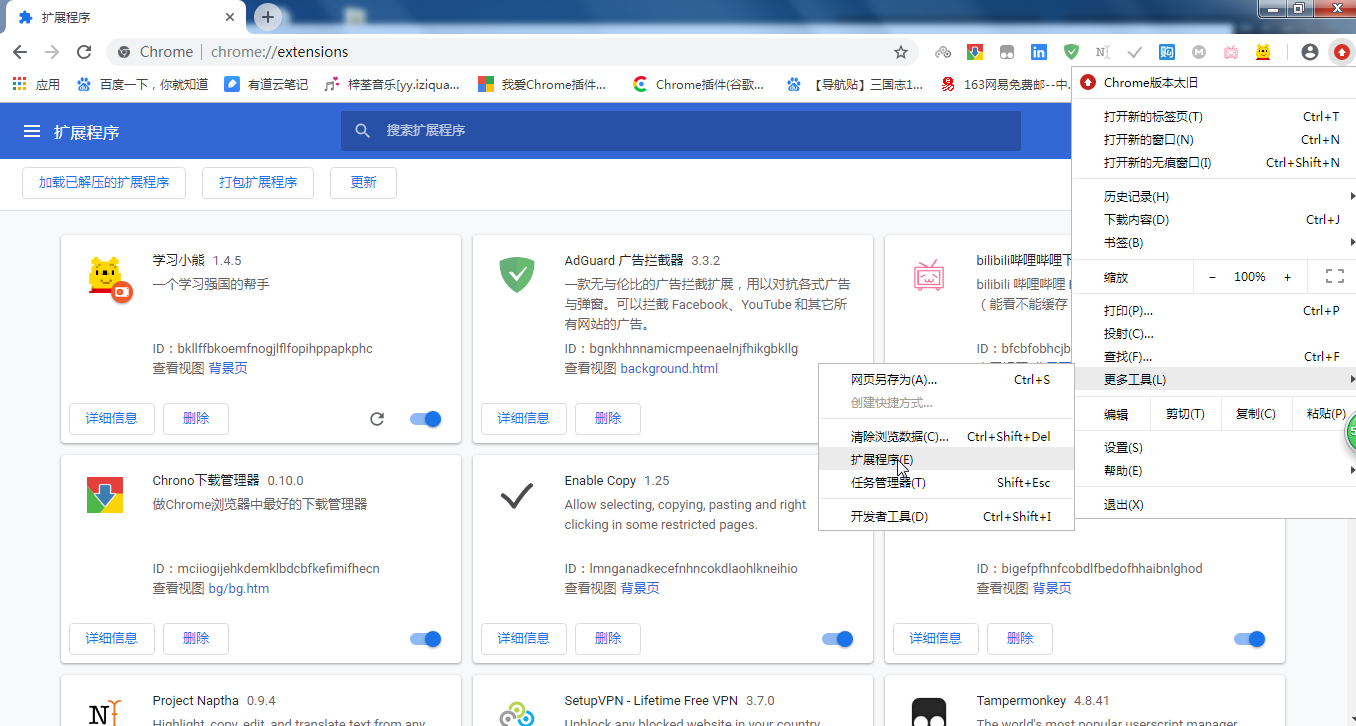This screenshot has height=726, width=1356.
Task: Click the red Chrome update menu button
Action: click(x=1341, y=52)
